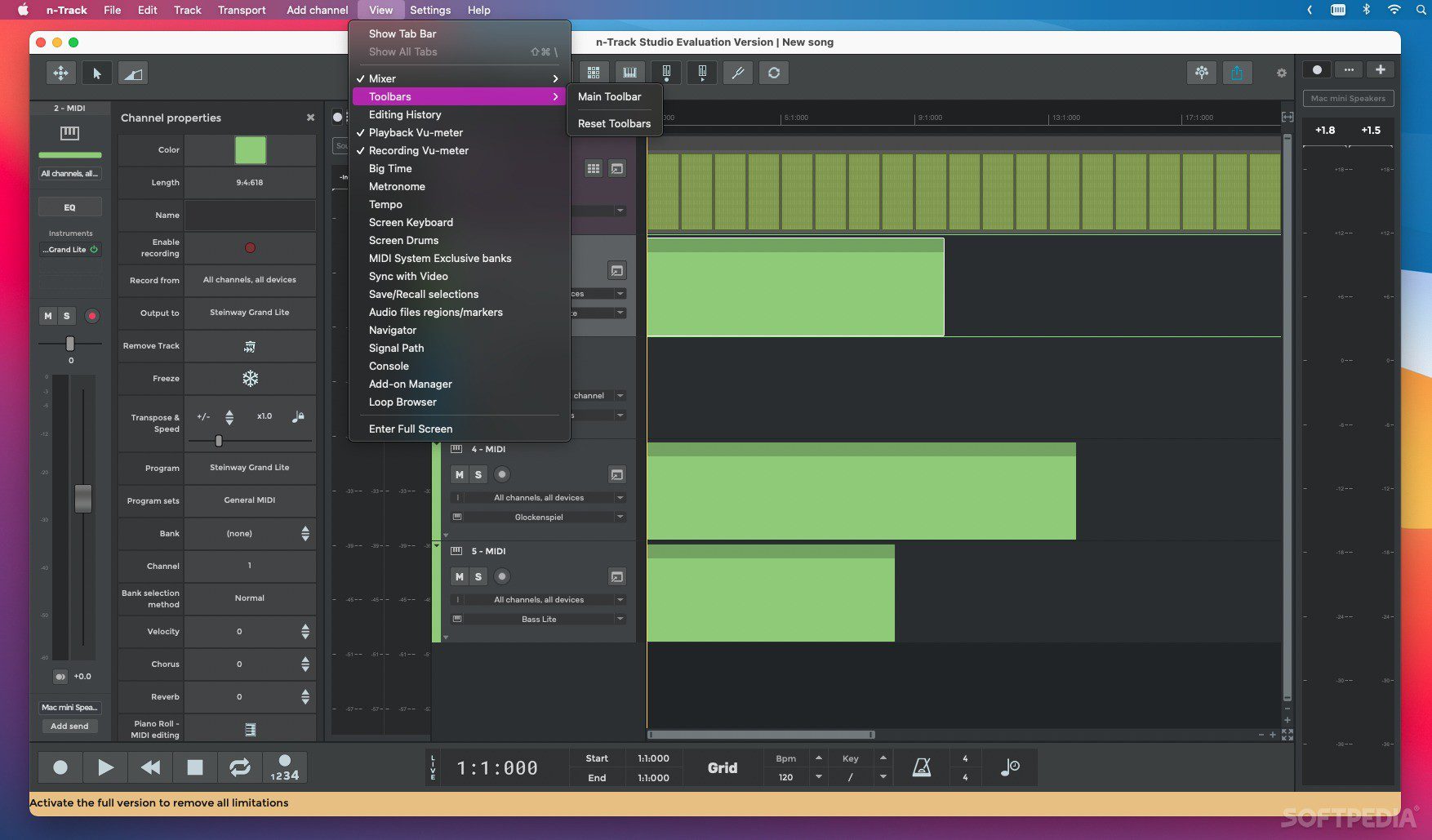Image resolution: width=1432 pixels, height=840 pixels.
Task: Freeze the track using the snowflake icon
Action: tap(250, 378)
